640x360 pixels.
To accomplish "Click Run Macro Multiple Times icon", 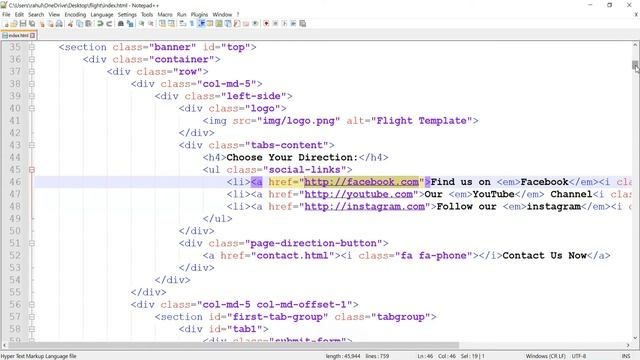I will tap(293, 24).
